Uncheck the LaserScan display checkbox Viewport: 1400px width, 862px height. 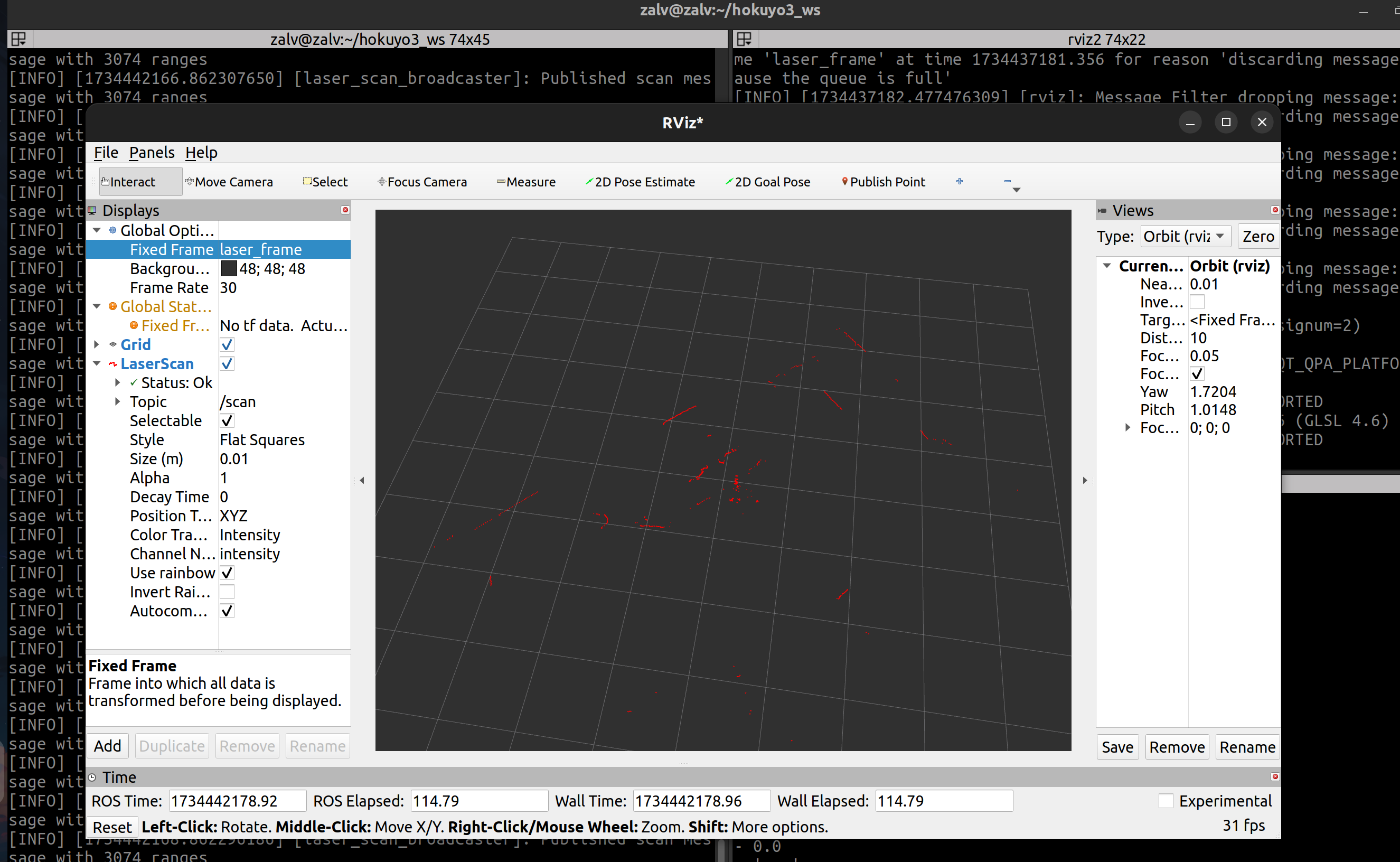[227, 364]
